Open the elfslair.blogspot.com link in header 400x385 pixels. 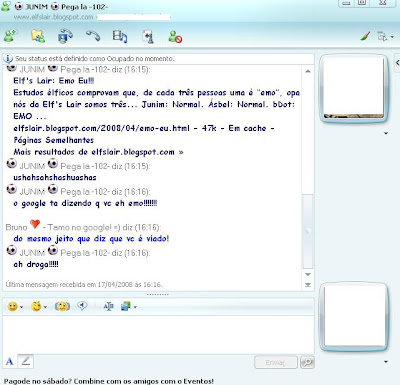(x=53, y=17)
